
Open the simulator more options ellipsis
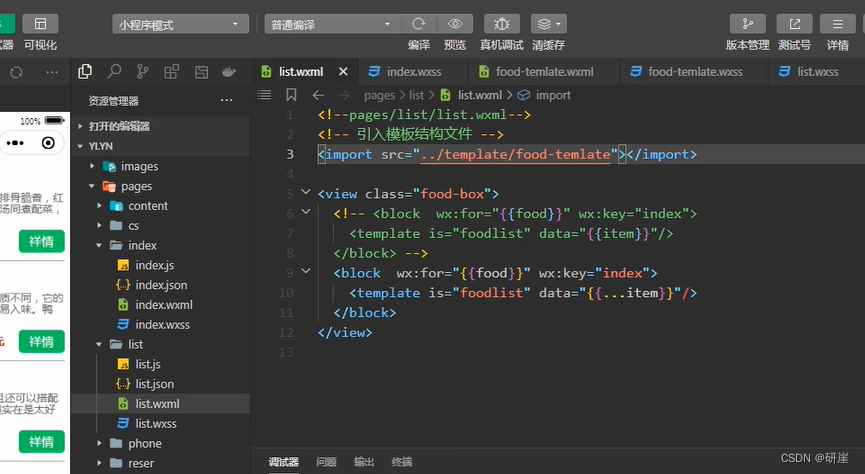[52, 72]
